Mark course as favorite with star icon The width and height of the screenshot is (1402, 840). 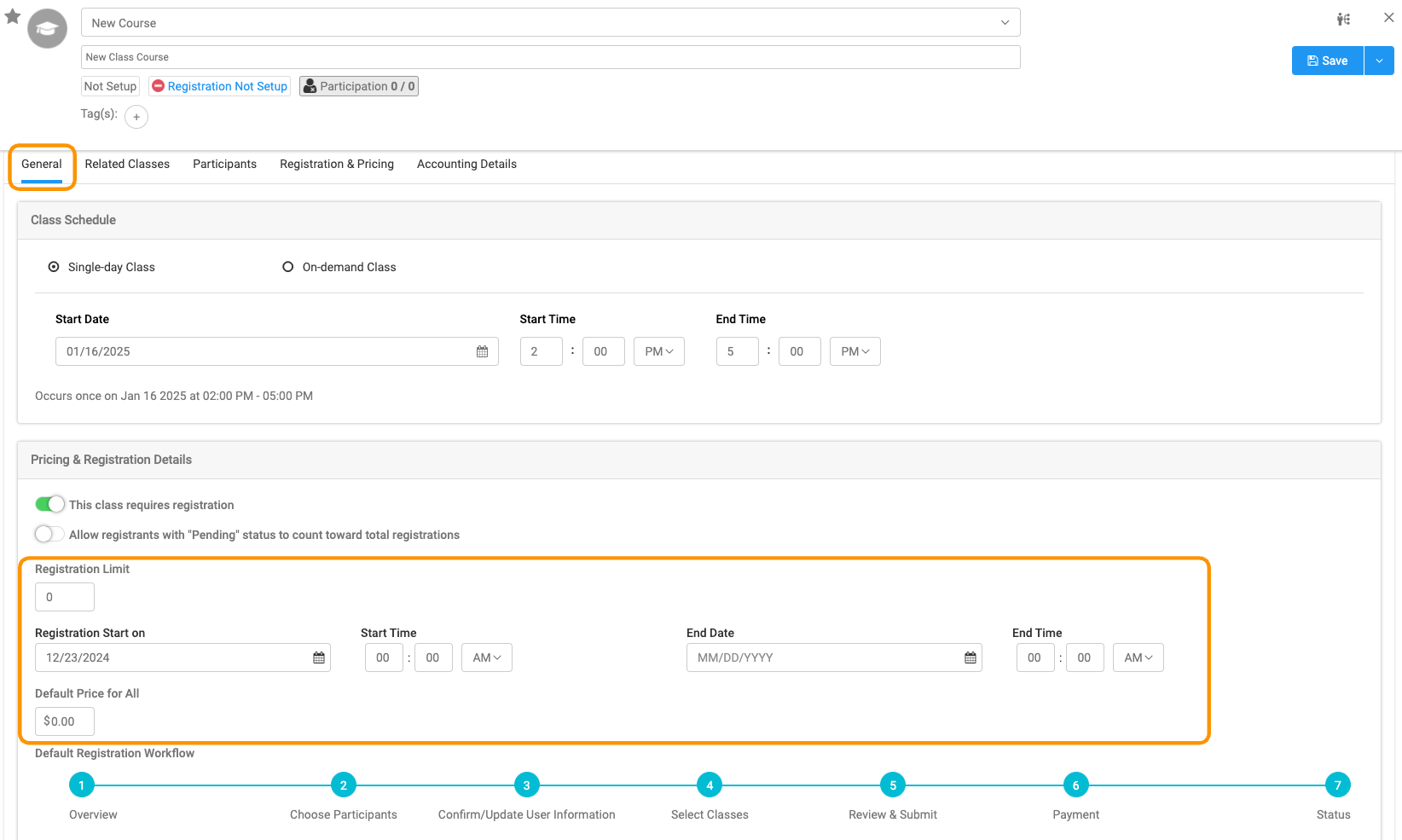pyautogui.click(x=13, y=16)
